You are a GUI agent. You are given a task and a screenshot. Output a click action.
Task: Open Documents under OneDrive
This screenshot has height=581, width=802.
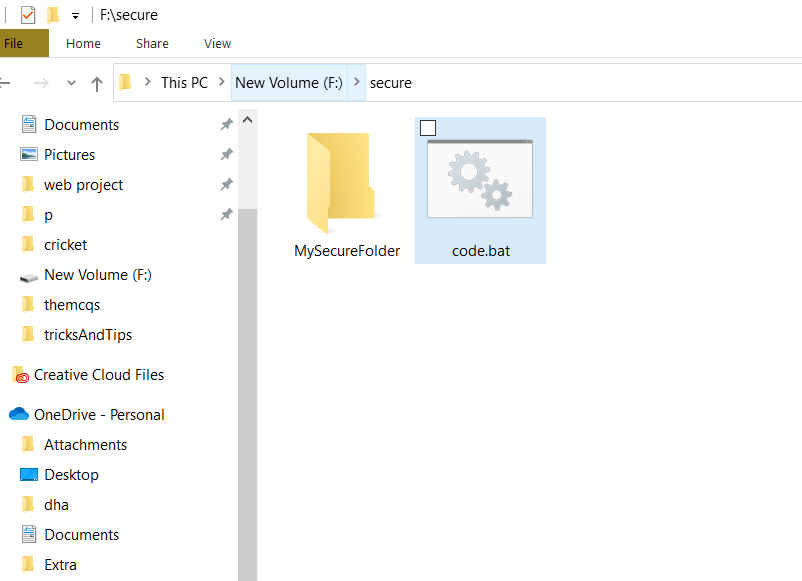click(x=81, y=534)
